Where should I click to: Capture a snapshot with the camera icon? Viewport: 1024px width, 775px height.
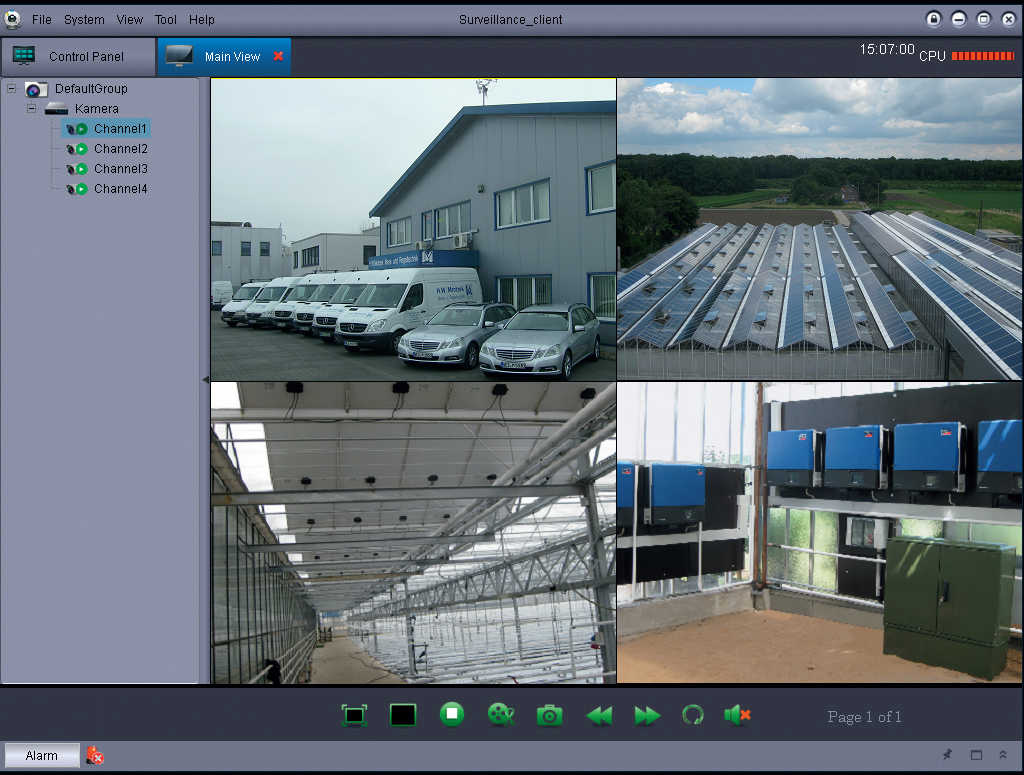pos(549,715)
